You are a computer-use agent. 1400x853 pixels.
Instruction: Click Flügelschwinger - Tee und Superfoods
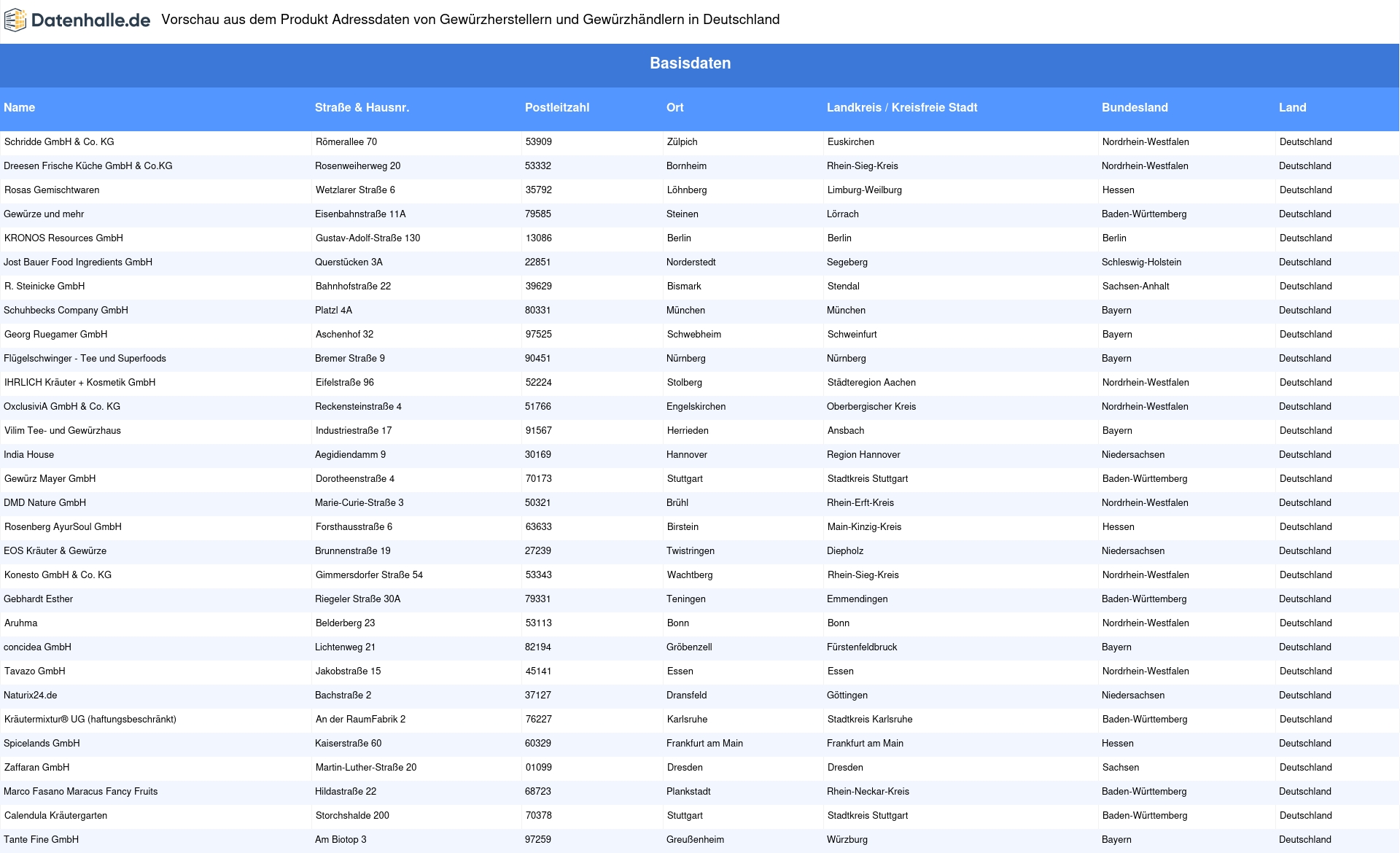(x=85, y=359)
